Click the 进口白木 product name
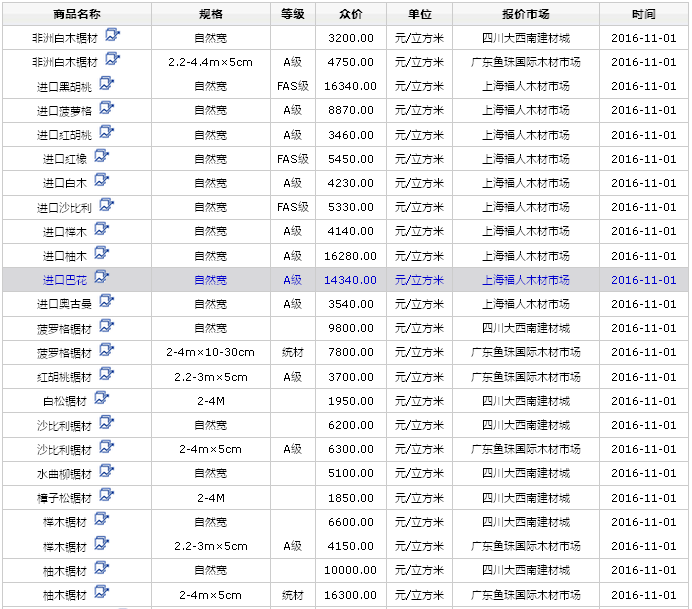 [x=64, y=183]
